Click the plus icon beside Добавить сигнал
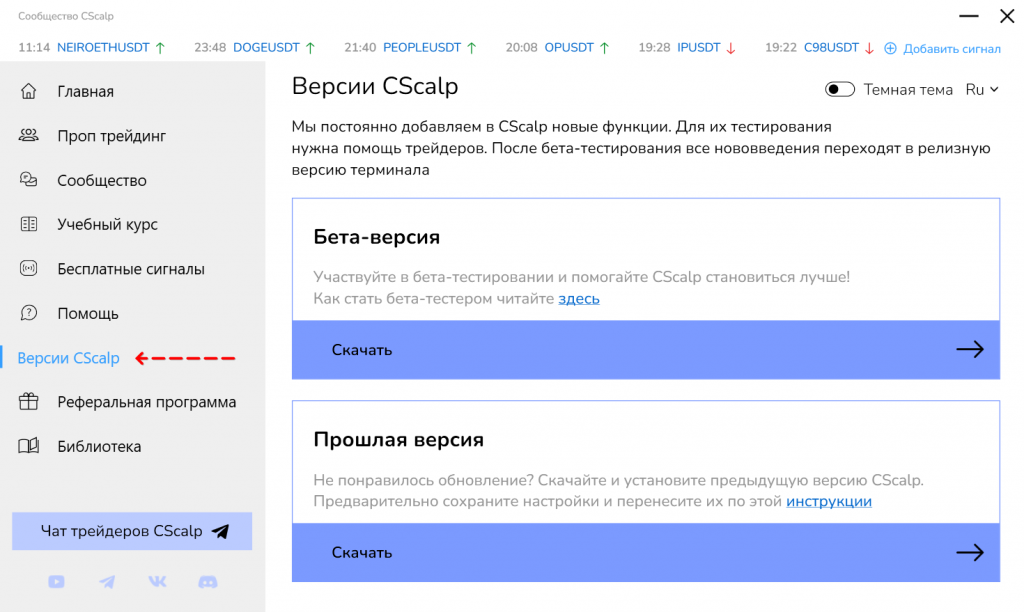 890,48
